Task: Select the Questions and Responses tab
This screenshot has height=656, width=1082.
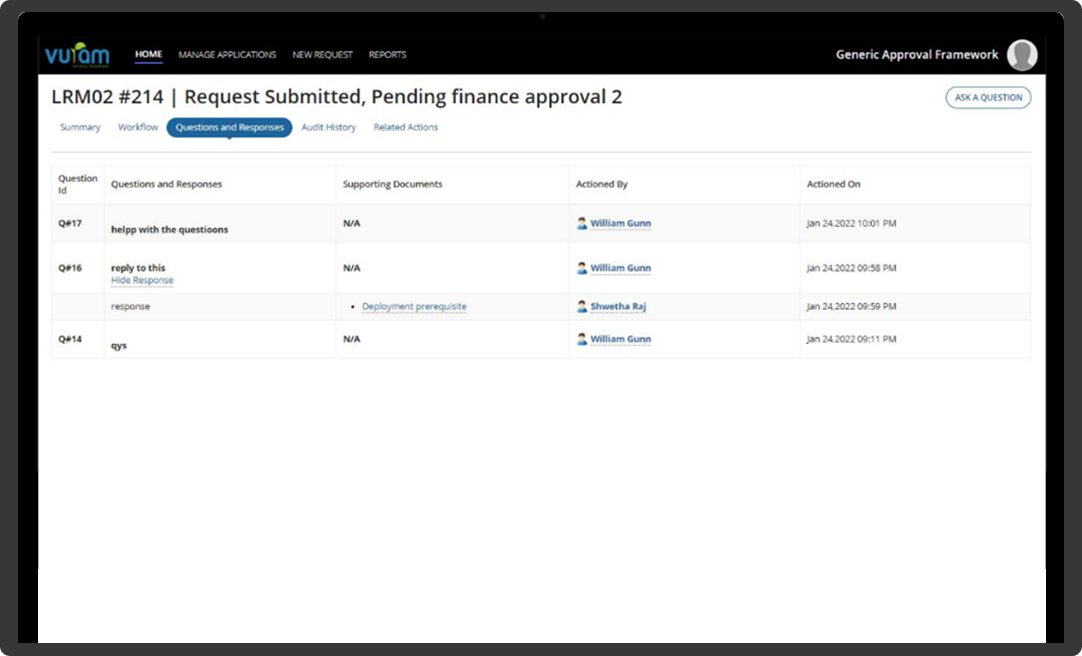Action: 229,128
